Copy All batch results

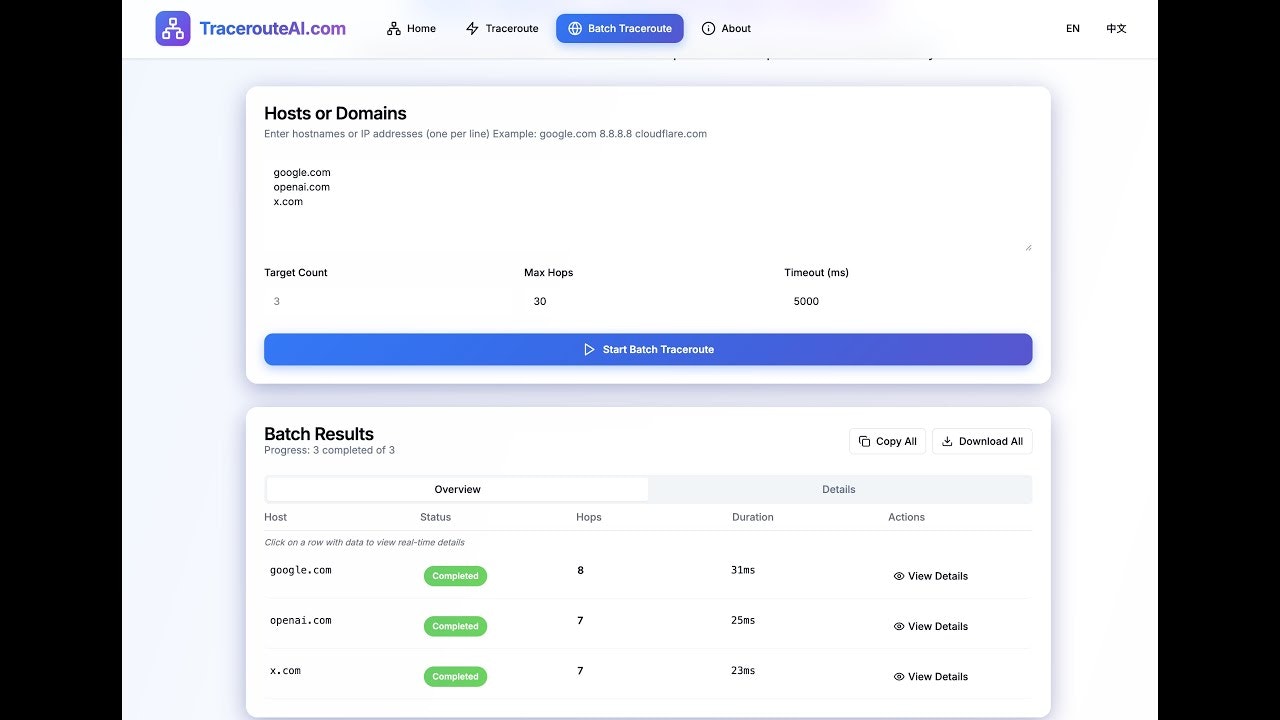tap(887, 441)
